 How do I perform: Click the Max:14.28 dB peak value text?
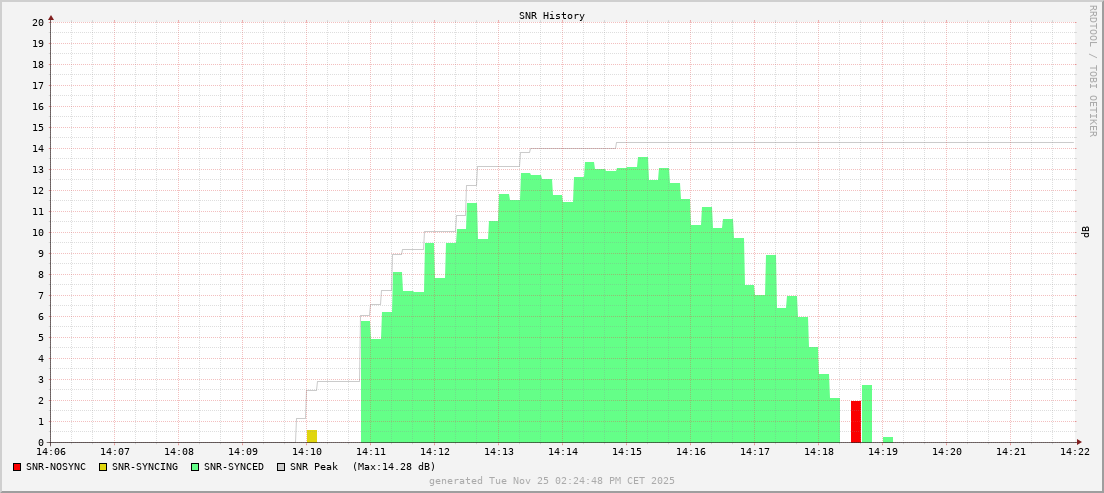point(393,467)
